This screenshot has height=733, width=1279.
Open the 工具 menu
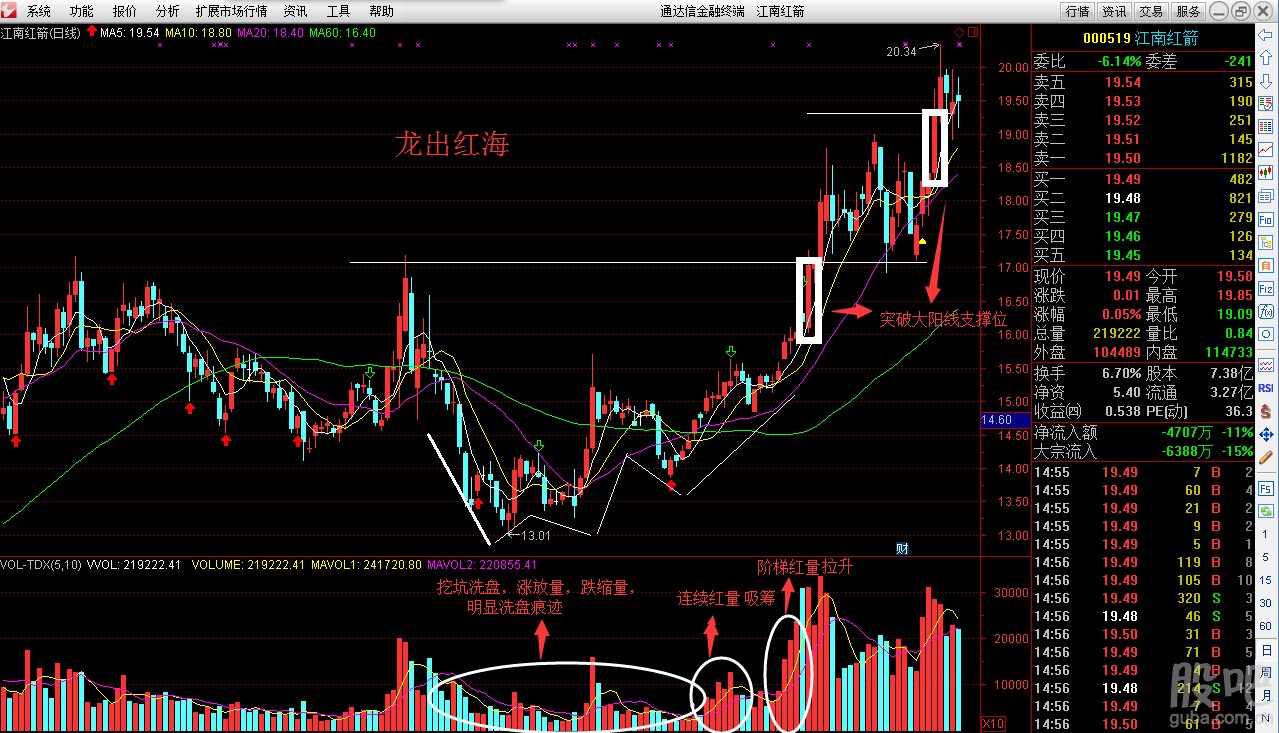point(338,11)
